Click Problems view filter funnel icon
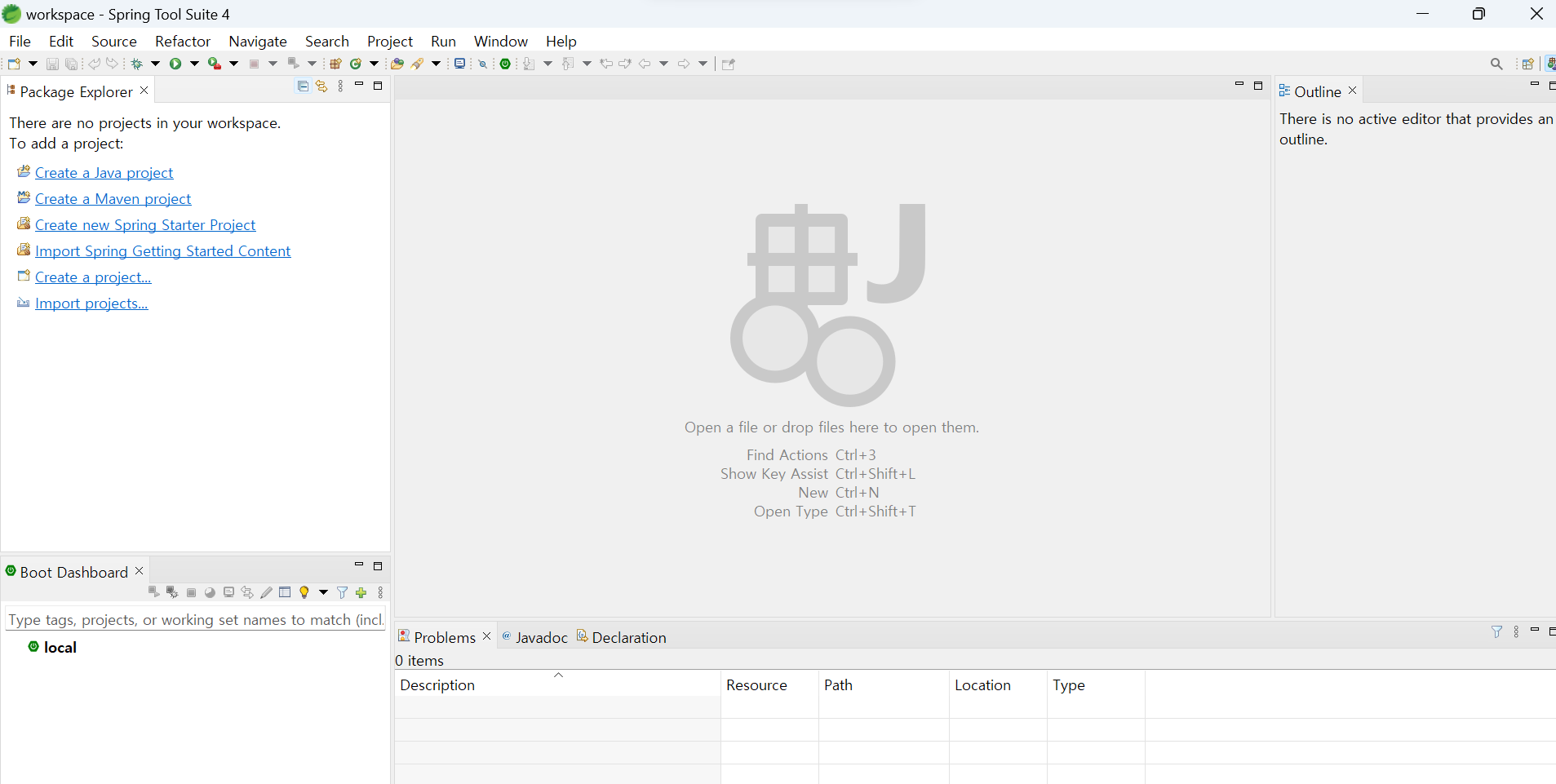1556x784 pixels. [1496, 632]
